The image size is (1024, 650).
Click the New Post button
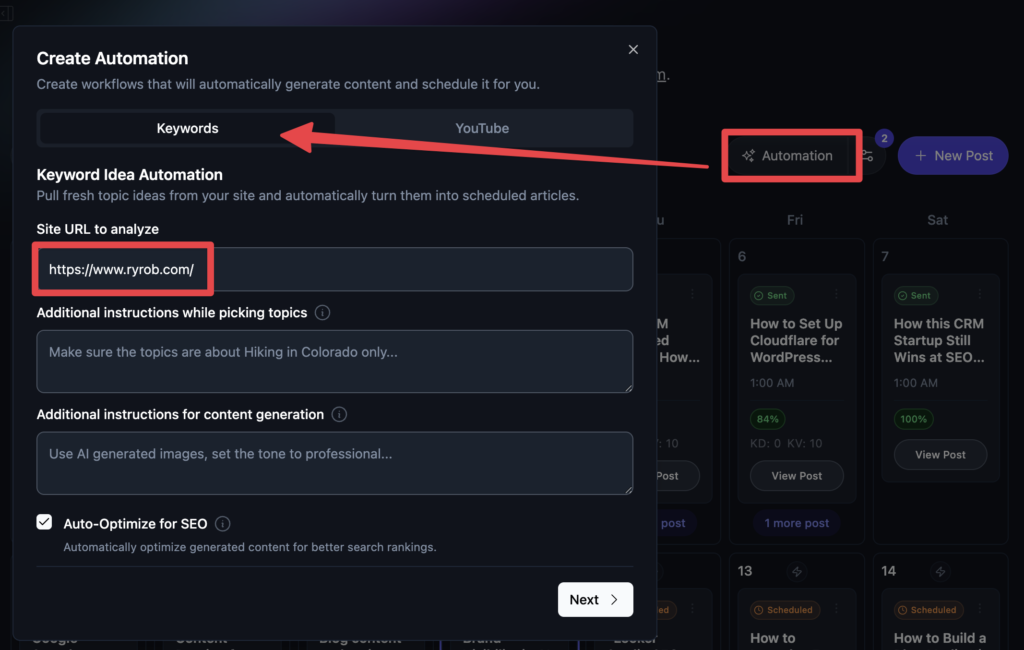pos(952,155)
